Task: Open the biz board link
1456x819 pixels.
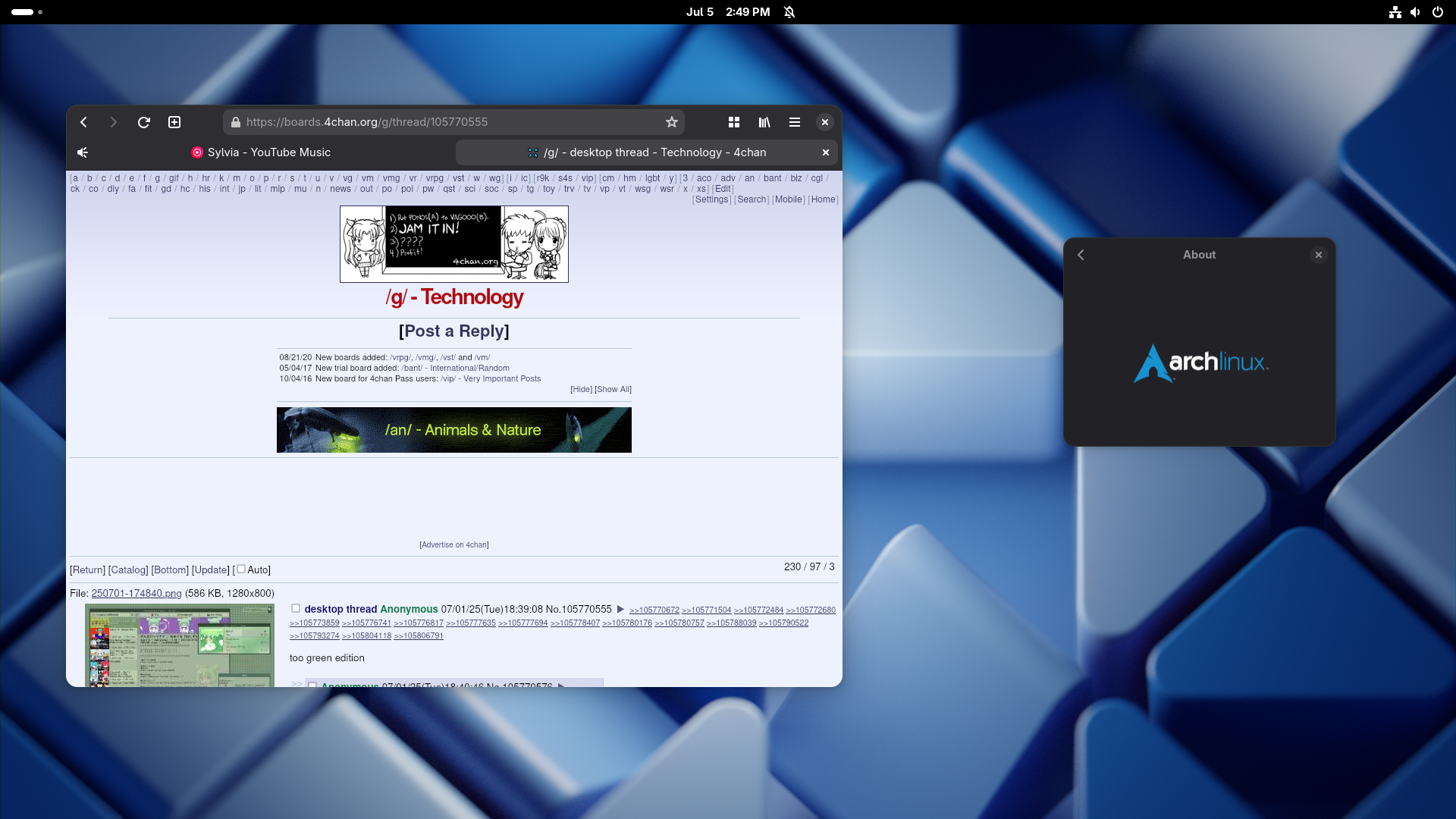Action: [x=796, y=178]
